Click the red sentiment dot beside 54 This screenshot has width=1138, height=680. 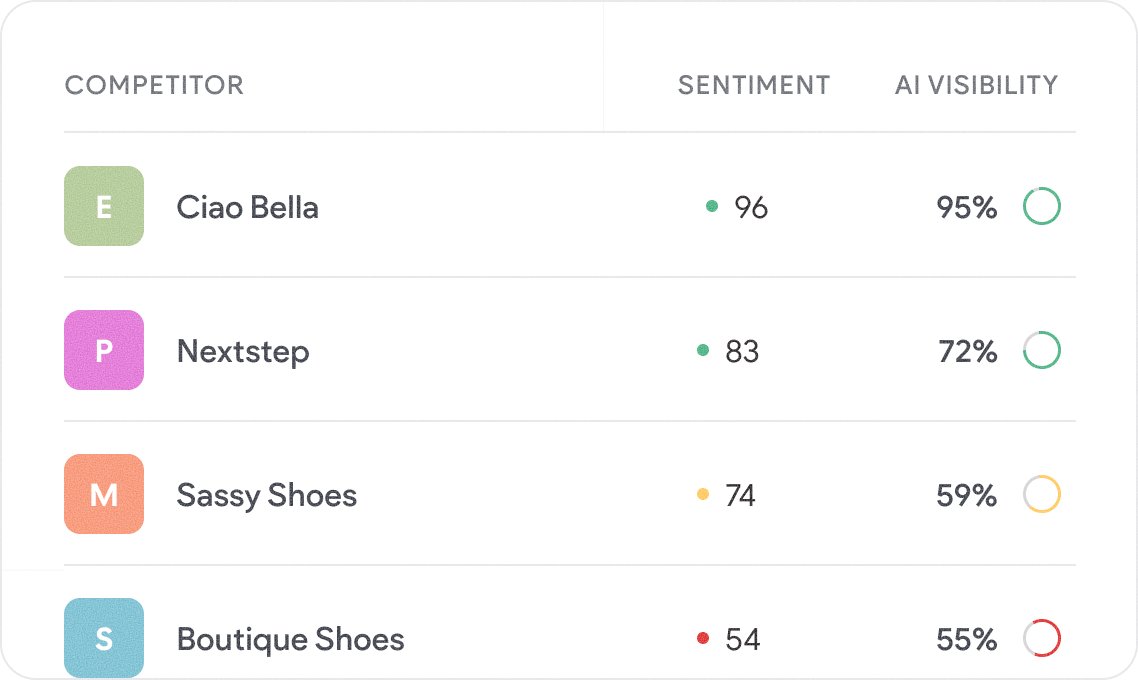(x=703, y=638)
